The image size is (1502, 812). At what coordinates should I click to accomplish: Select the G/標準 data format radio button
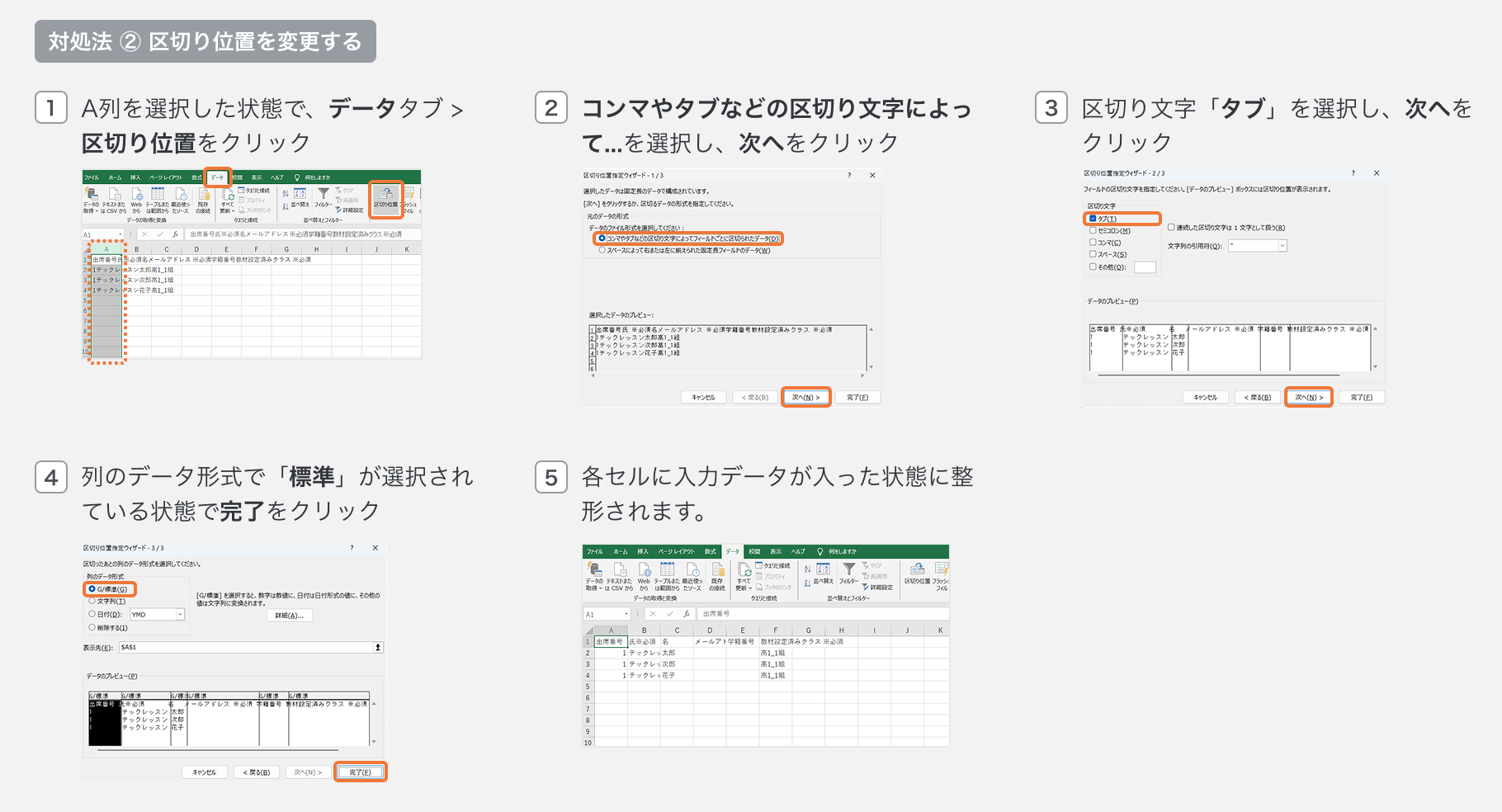[x=92, y=589]
